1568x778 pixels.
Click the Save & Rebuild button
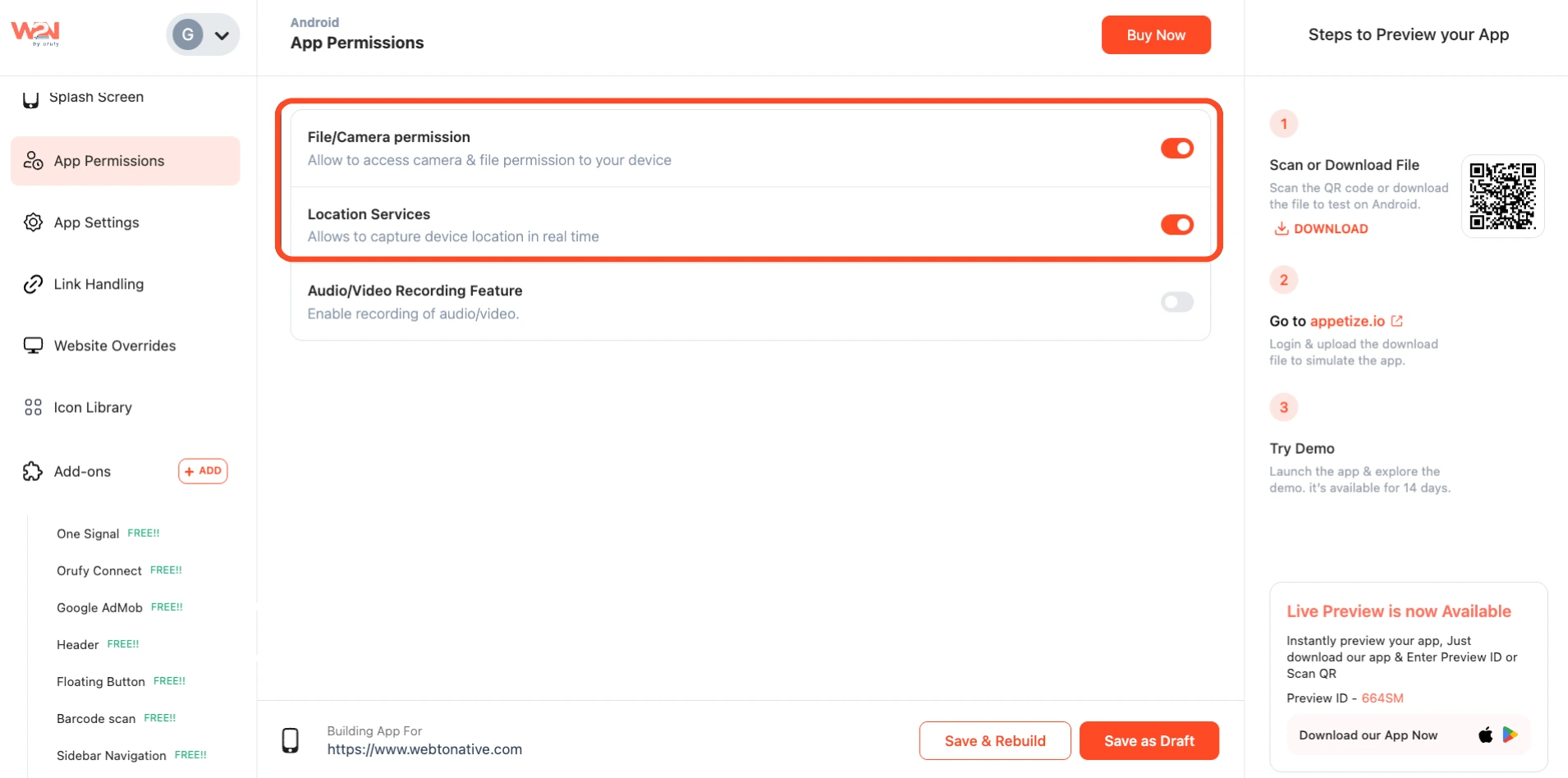point(994,741)
